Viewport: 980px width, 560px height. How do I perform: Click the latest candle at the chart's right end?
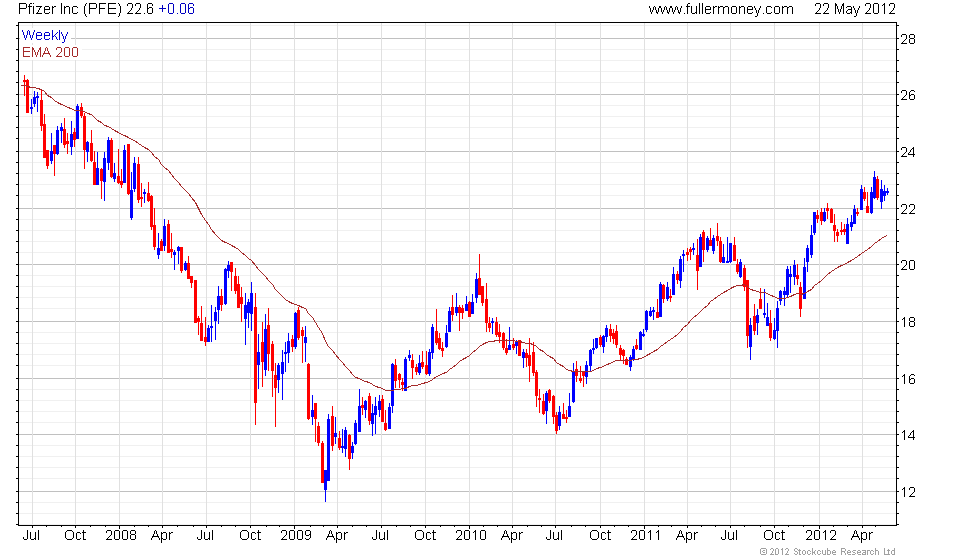[x=887, y=192]
